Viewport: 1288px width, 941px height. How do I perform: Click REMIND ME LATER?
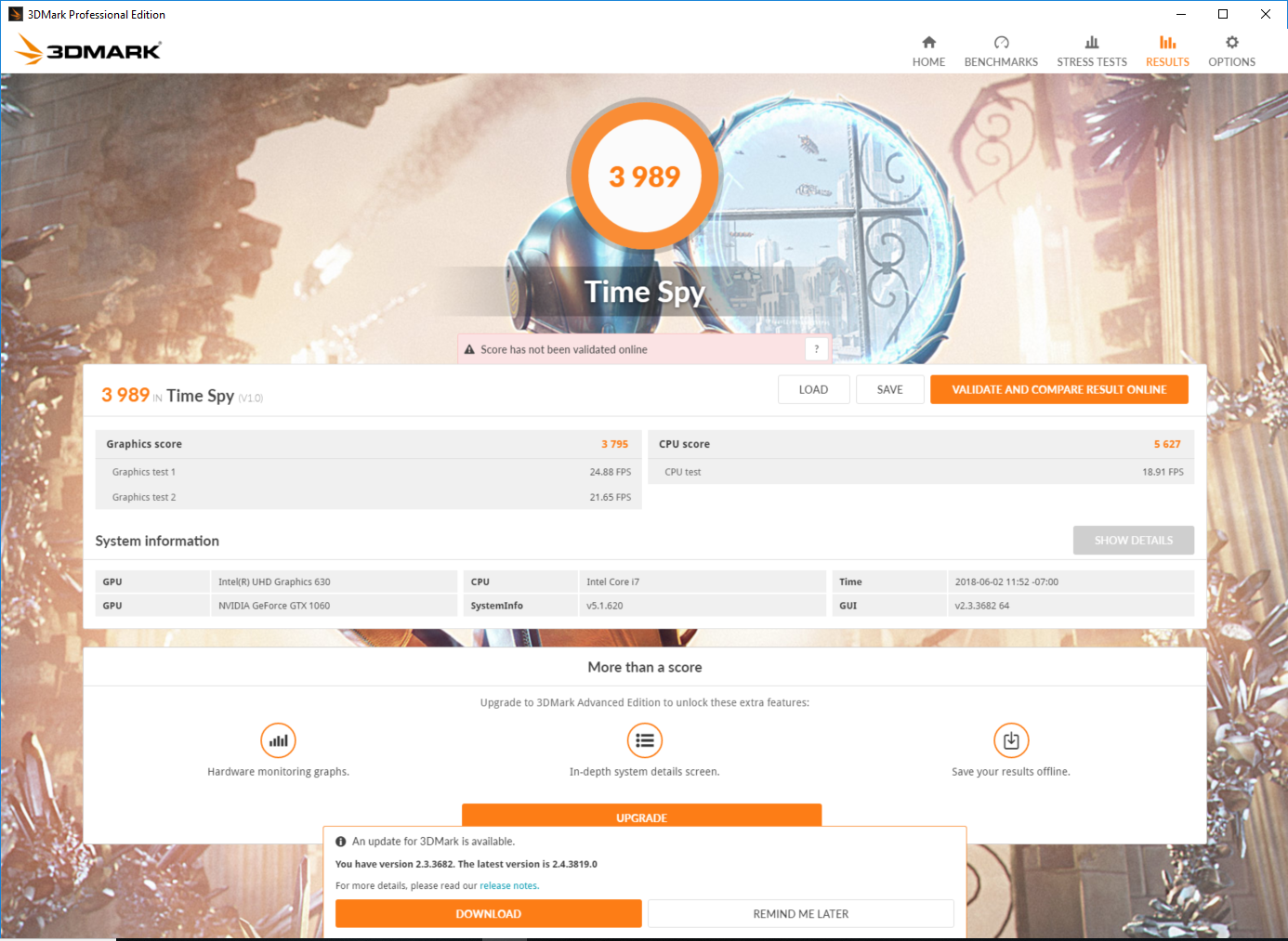(800, 913)
